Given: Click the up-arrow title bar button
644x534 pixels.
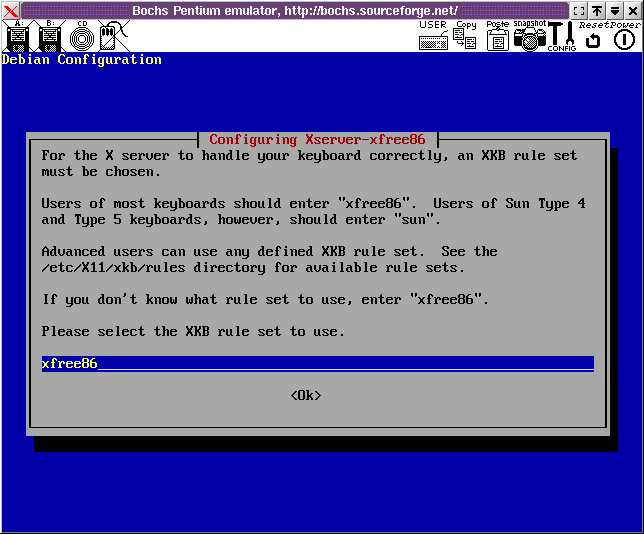Looking at the screenshot, I should coord(597,10).
